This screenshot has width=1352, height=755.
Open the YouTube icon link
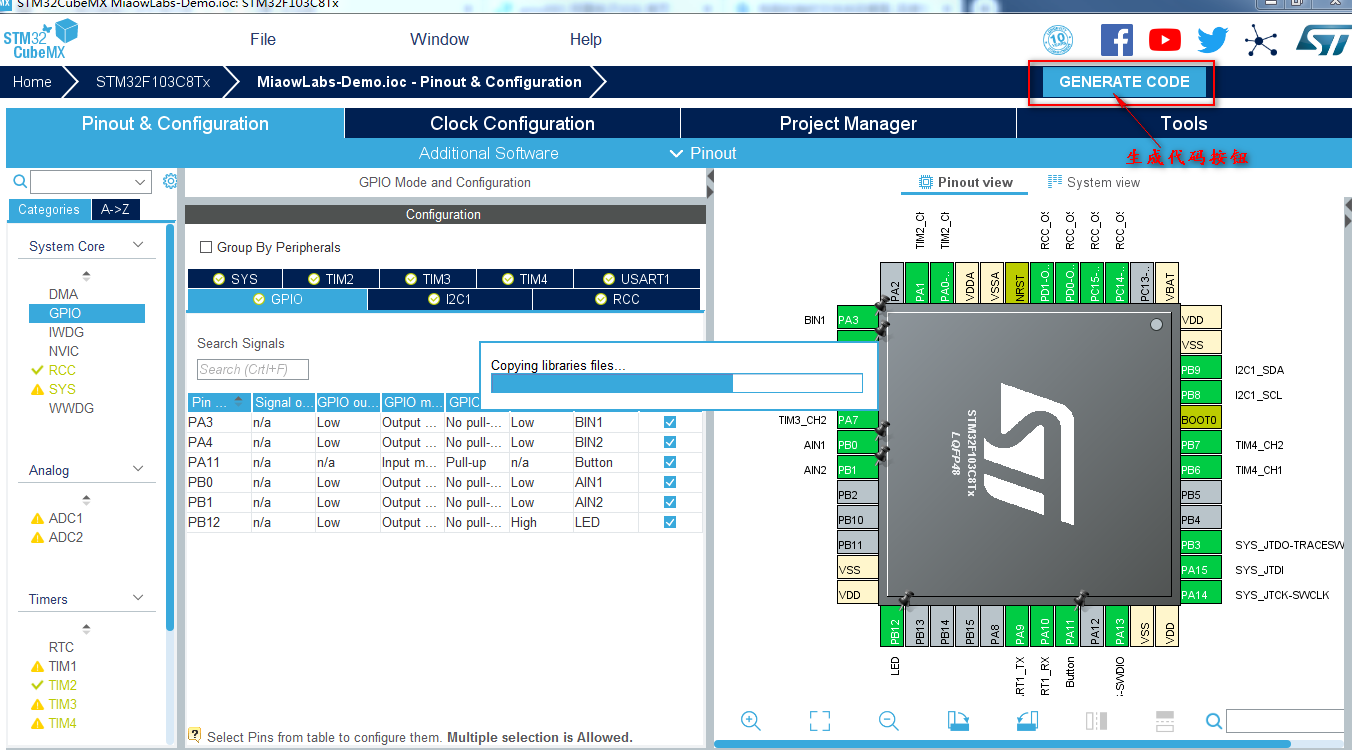click(1164, 40)
